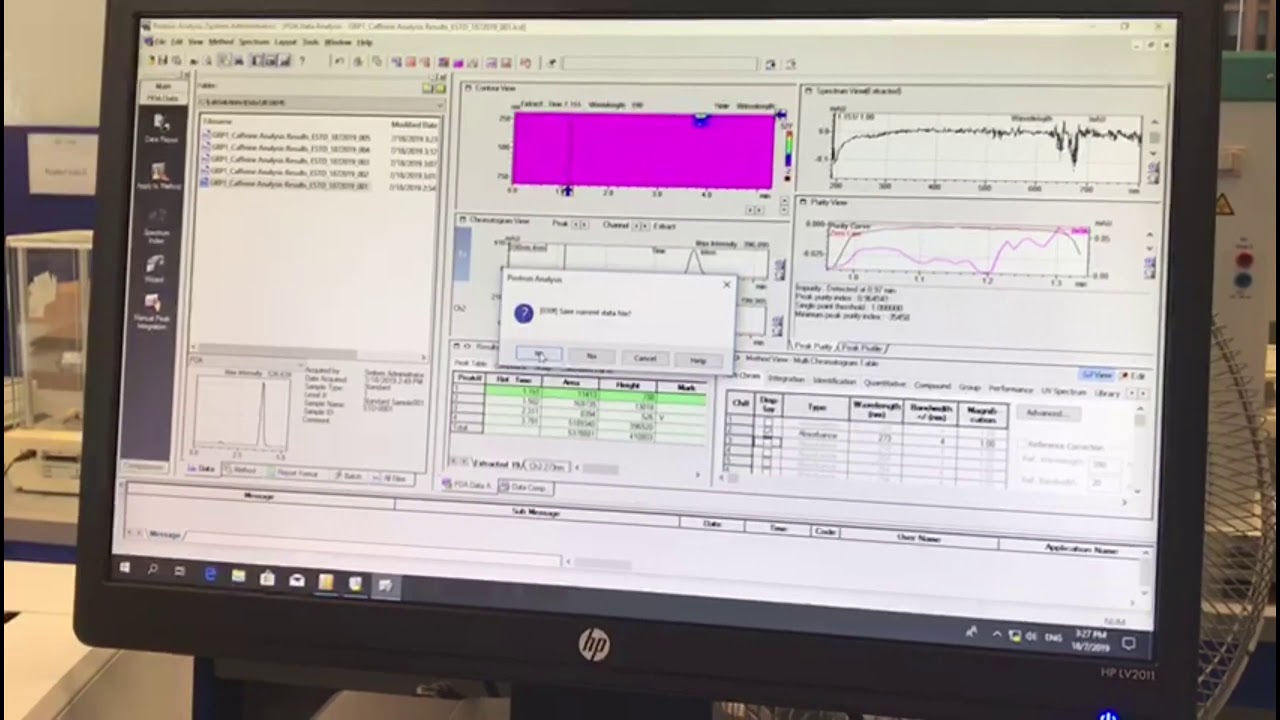
Task: Switch to the UV Spectrum tab
Action: [x=1064, y=392]
